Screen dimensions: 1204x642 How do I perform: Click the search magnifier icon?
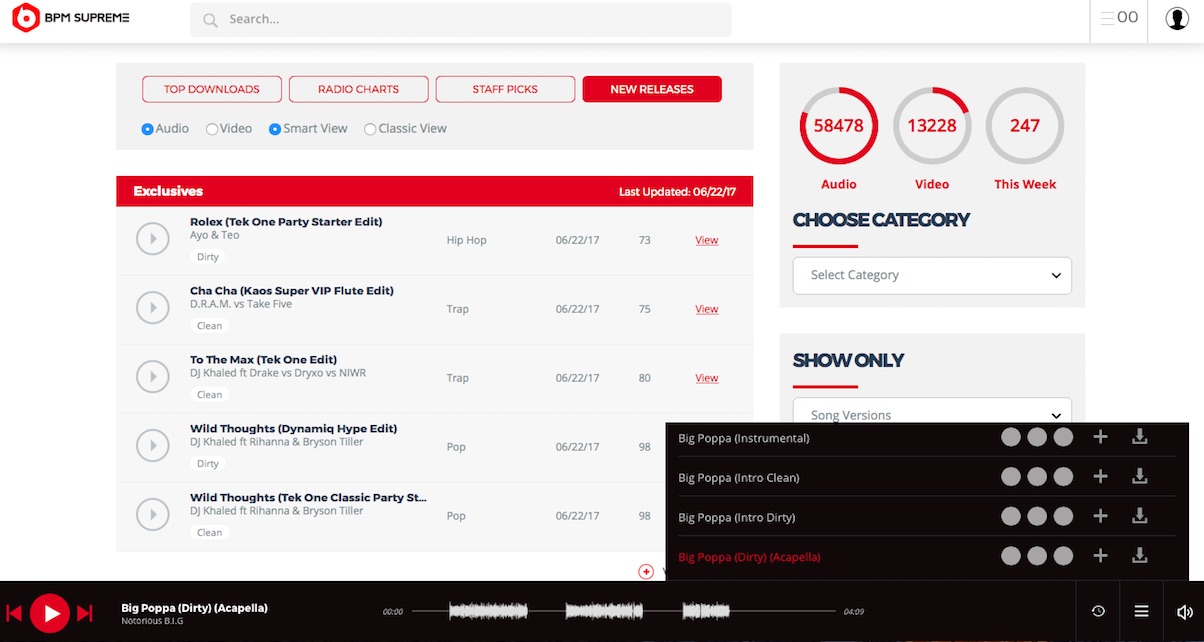pos(210,19)
